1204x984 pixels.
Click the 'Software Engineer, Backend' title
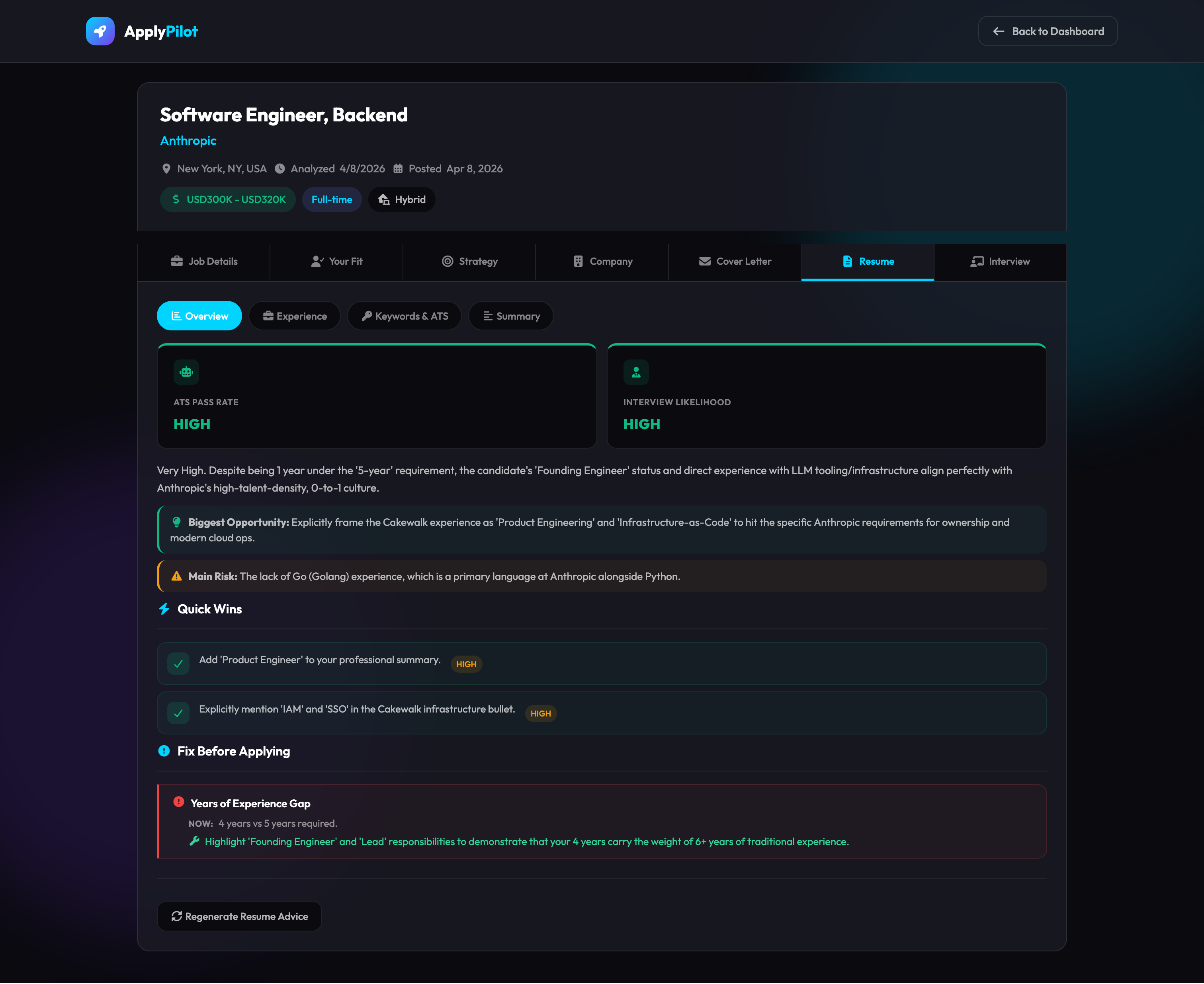[284, 115]
